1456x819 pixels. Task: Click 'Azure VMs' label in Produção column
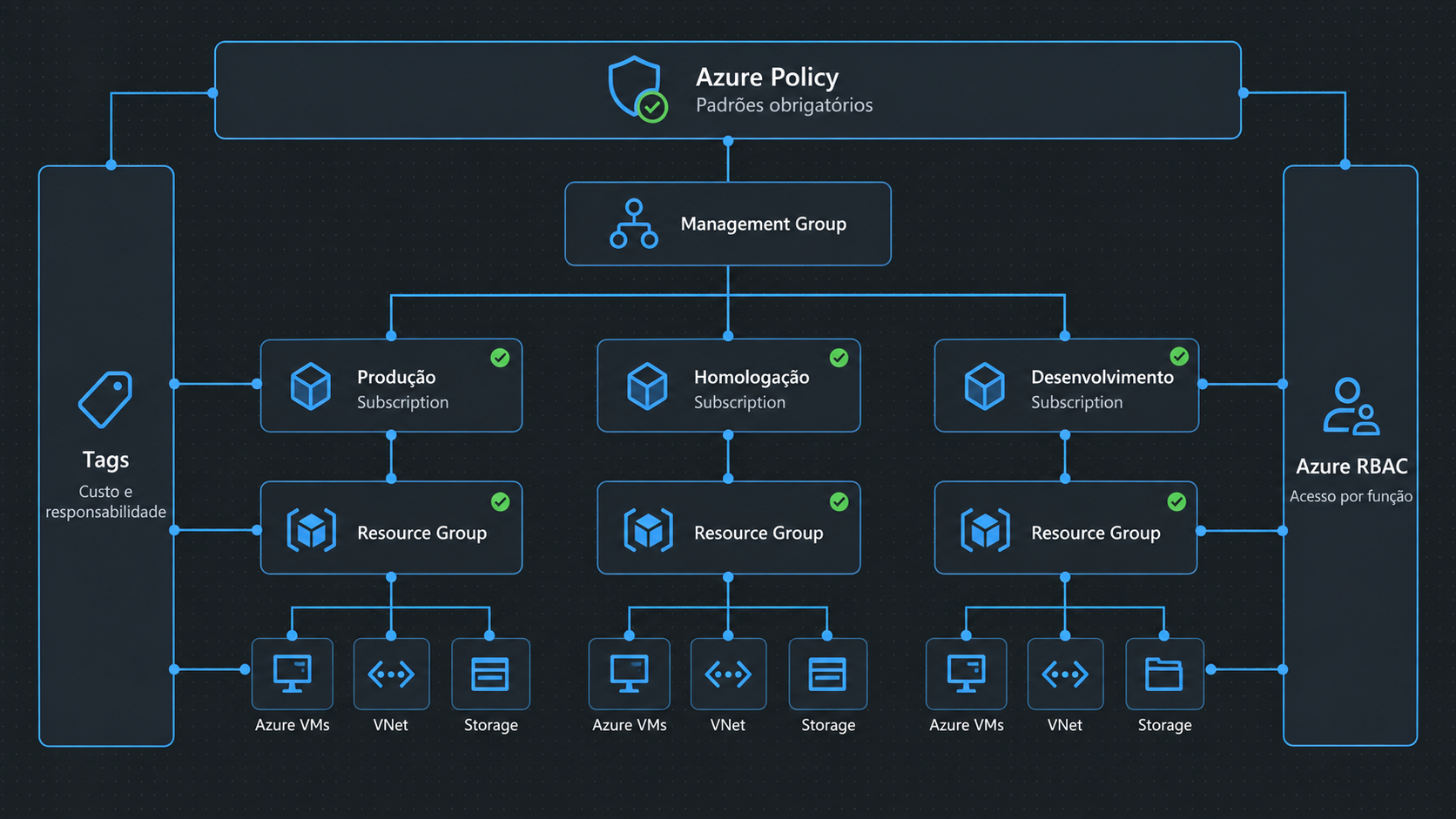(x=293, y=725)
